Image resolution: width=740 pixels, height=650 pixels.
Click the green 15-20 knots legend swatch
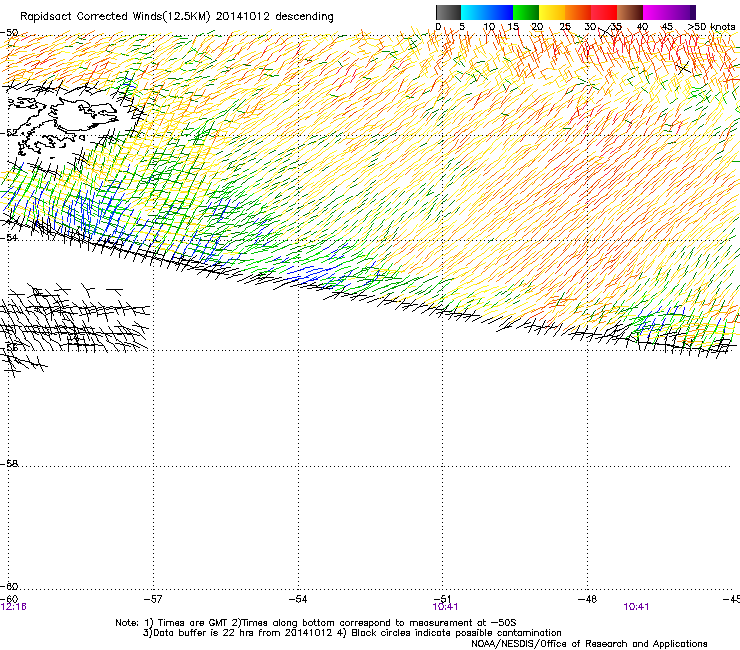(526, 12)
